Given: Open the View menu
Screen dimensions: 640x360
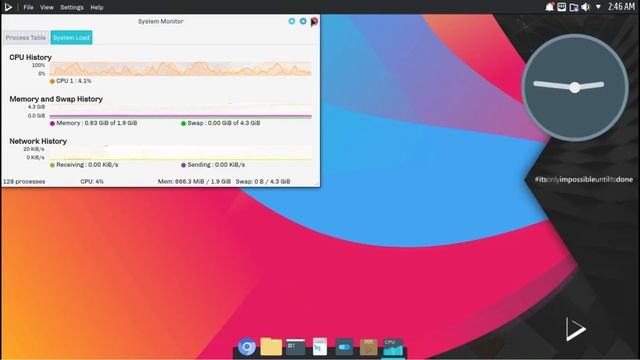Looking at the screenshot, I should click(x=47, y=7).
